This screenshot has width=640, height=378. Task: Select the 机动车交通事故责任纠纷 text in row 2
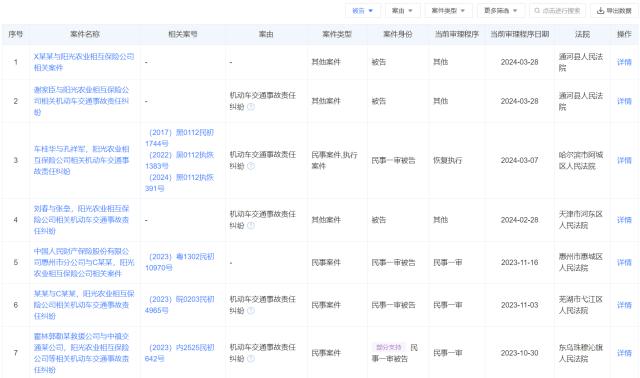tap(262, 101)
